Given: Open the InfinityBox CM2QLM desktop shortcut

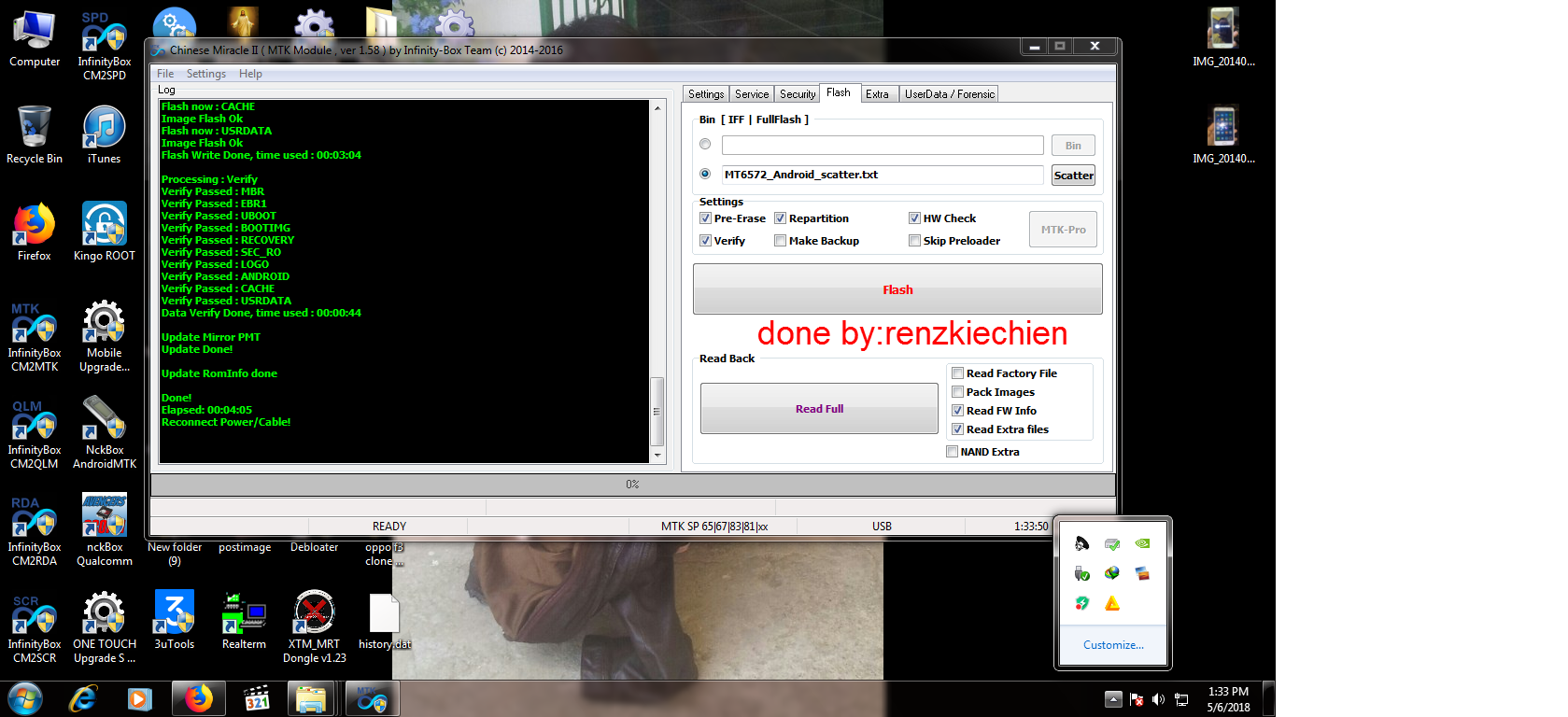Looking at the screenshot, I should 35,434.
